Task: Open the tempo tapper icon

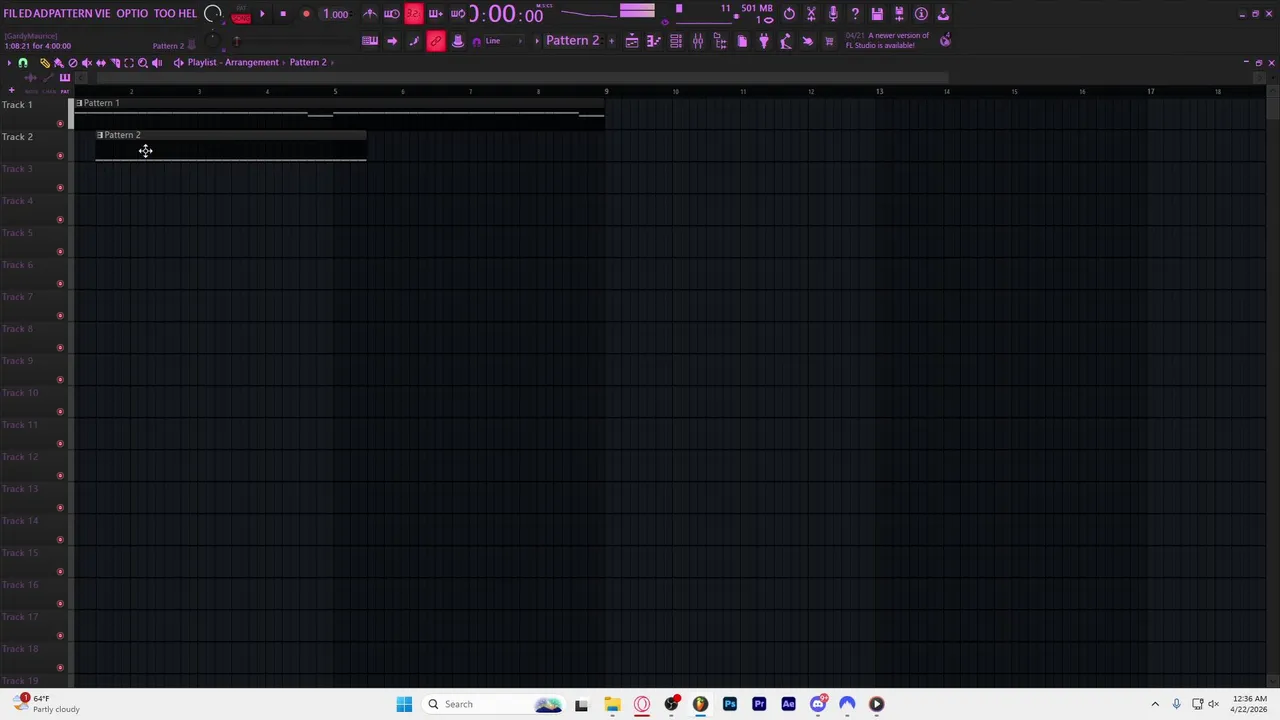Action: click(786, 41)
